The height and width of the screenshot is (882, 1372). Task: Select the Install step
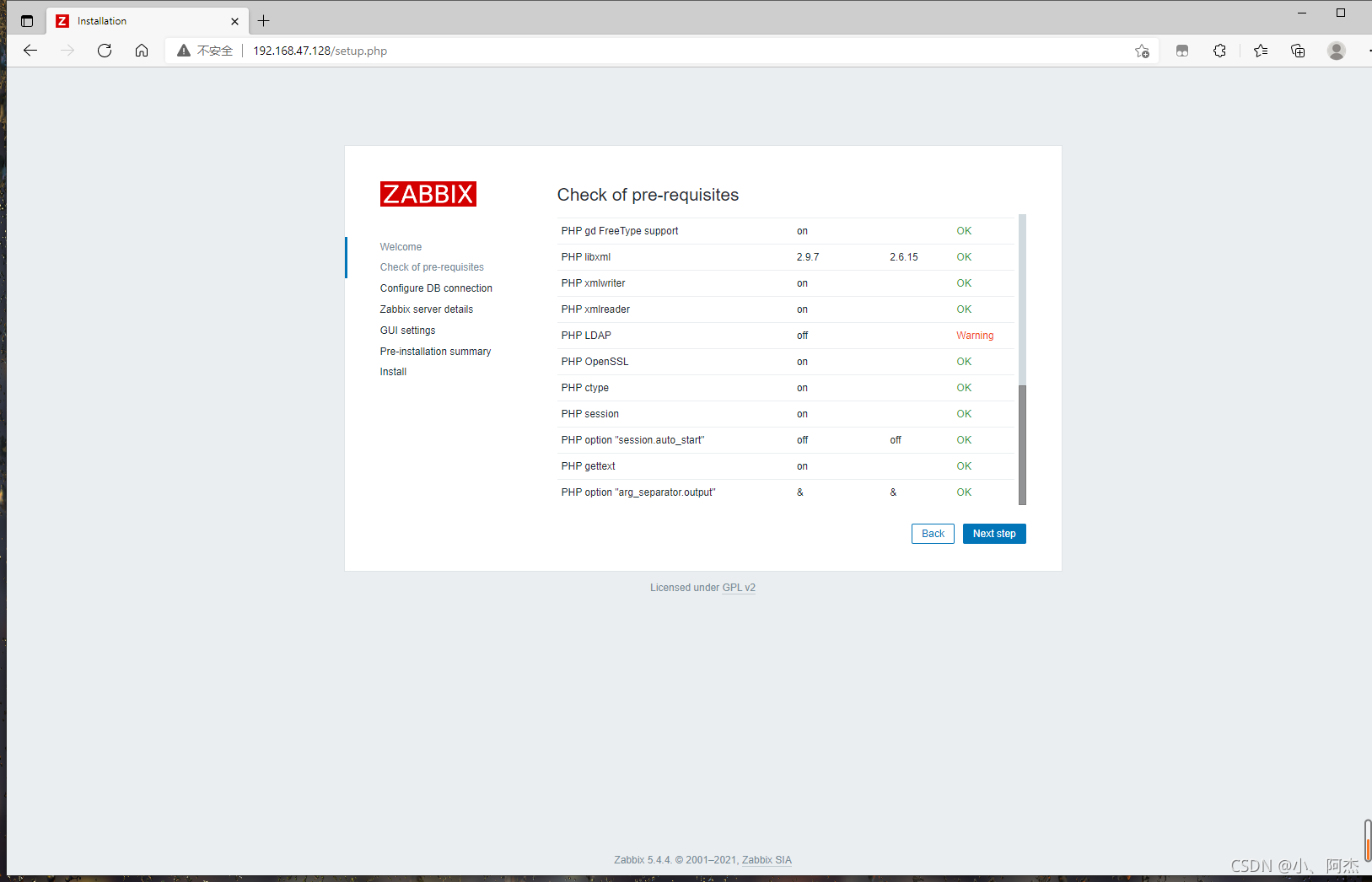393,372
